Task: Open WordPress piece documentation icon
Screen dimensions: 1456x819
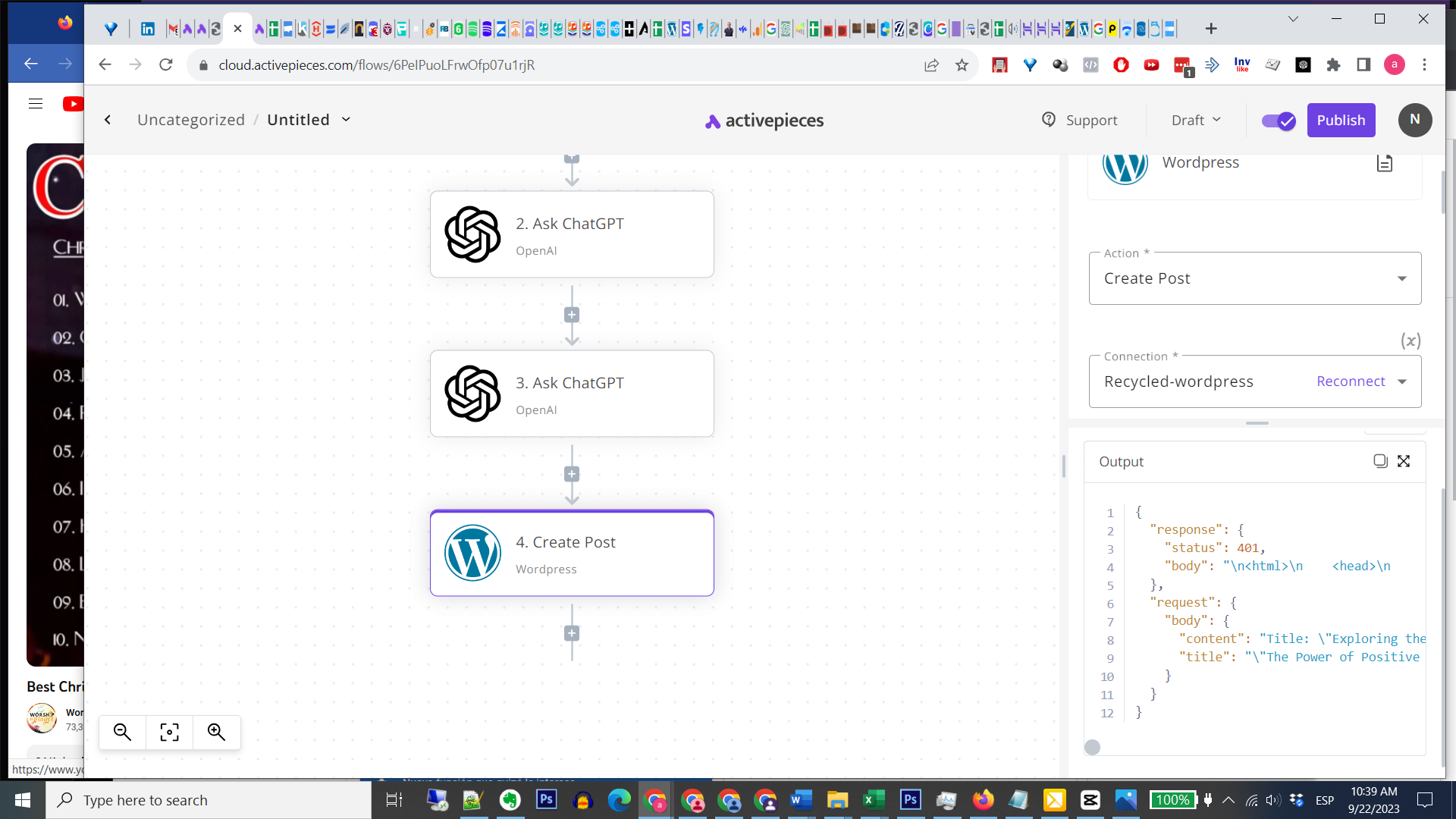Action: point(1384,163)
